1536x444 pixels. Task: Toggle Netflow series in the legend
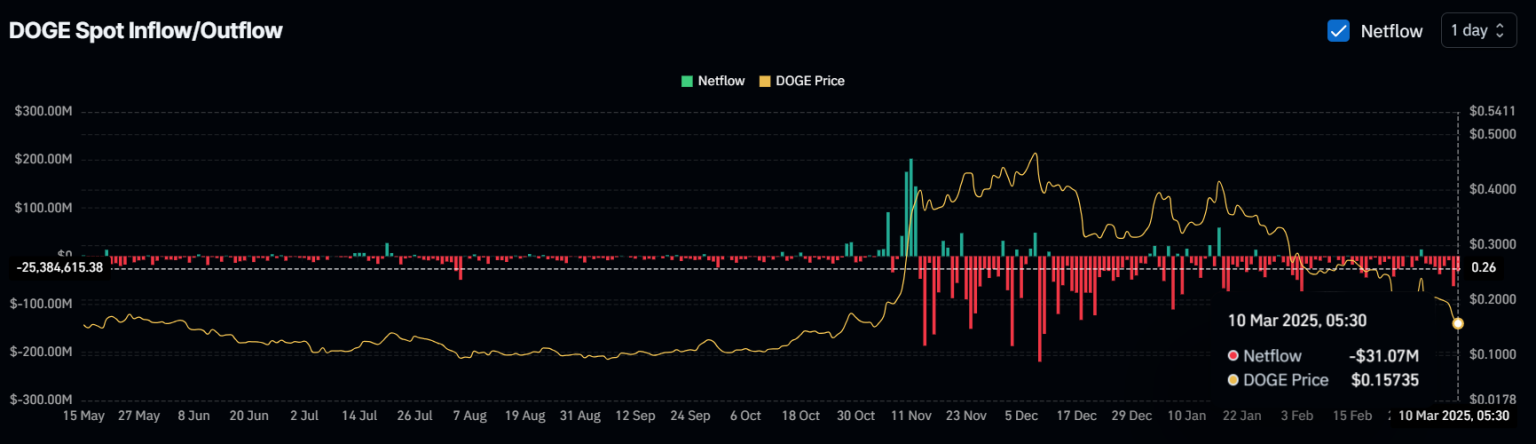pos(713,81)
